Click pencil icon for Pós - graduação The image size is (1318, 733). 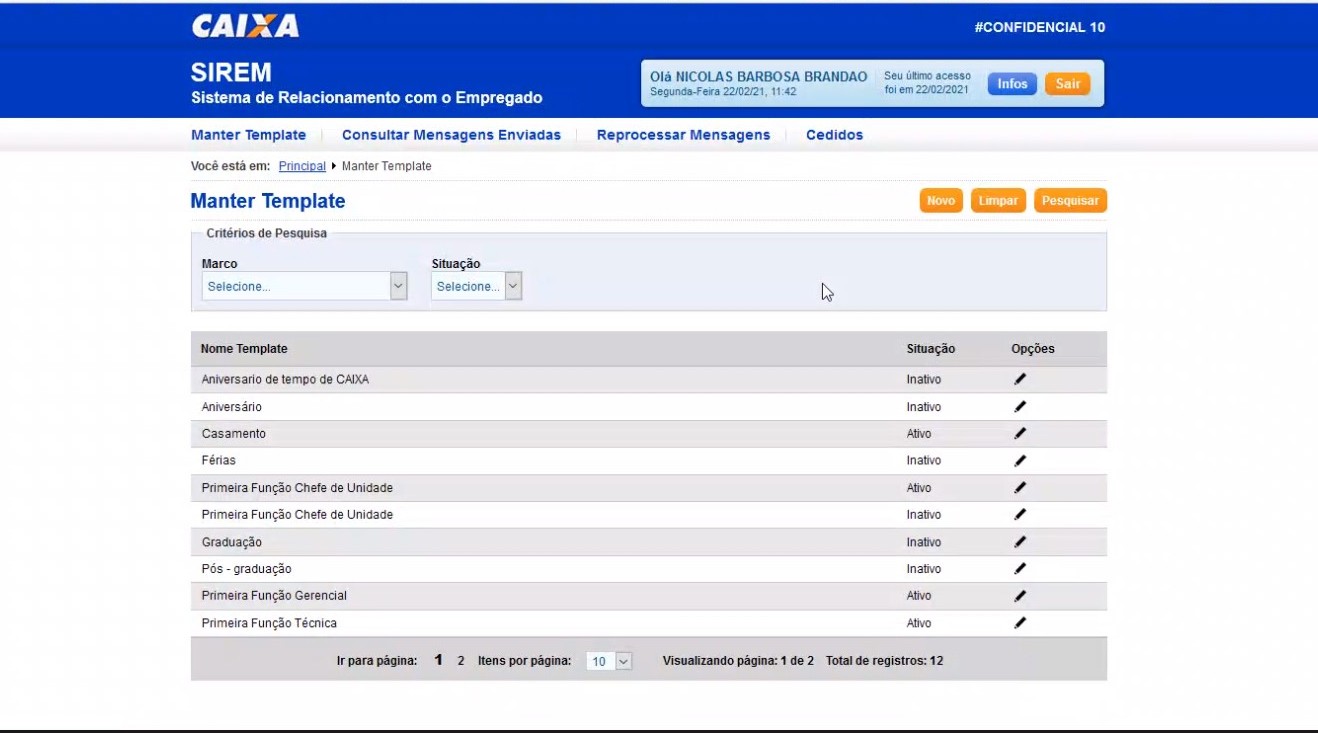1020,568
